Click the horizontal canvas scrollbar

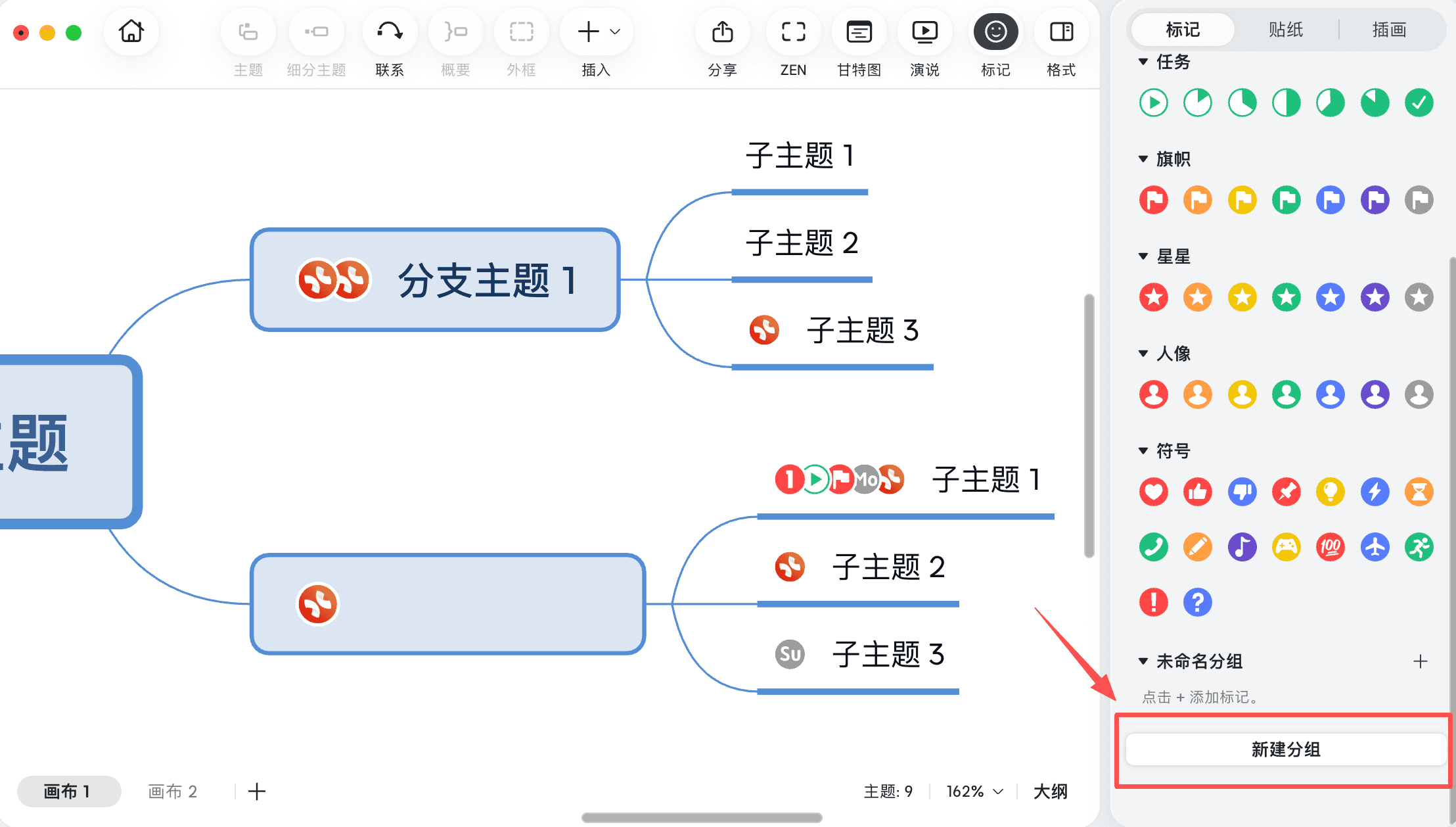[702, 818]
